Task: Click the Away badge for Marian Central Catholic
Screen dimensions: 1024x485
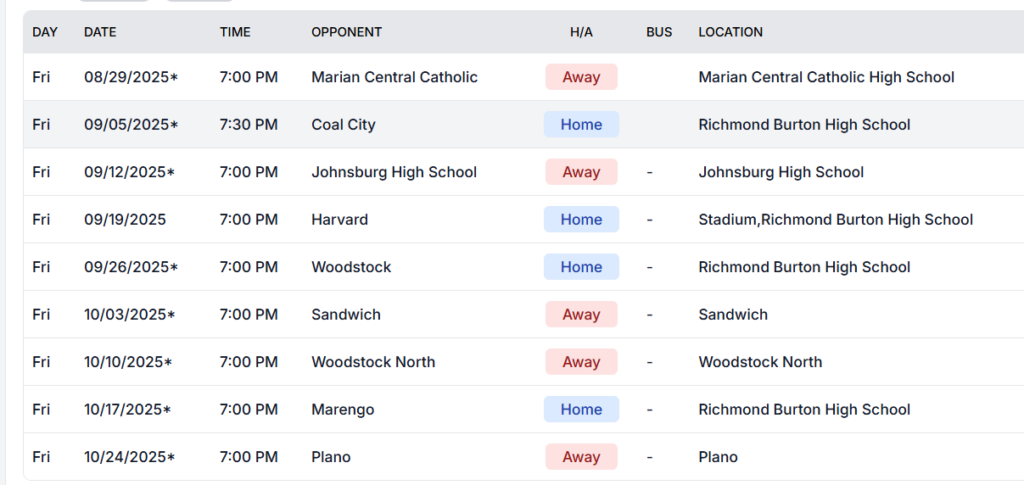Action: point(581,77)
